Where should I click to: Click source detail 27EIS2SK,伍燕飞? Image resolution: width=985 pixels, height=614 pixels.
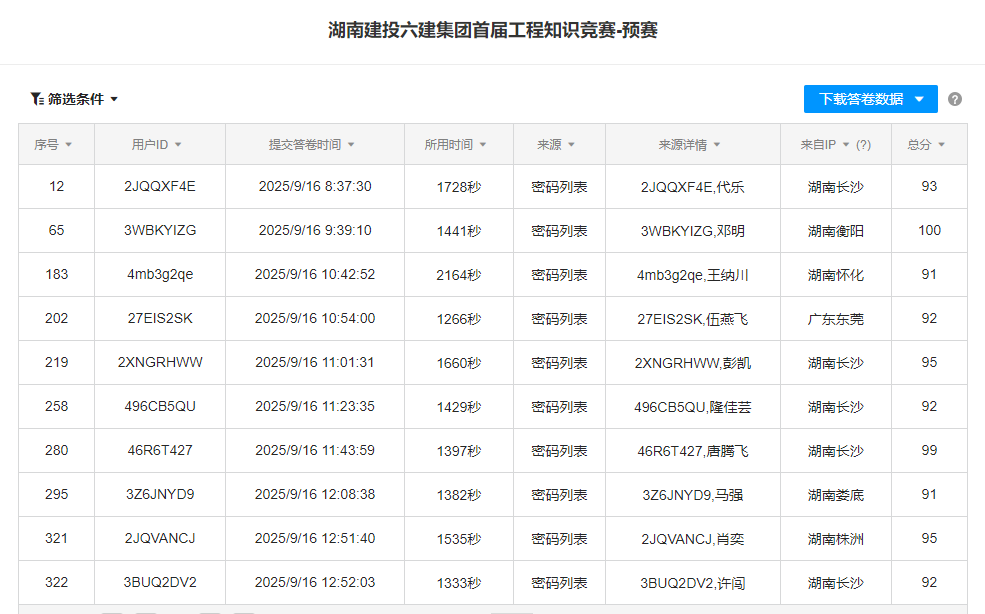click(x=692, y=319)
